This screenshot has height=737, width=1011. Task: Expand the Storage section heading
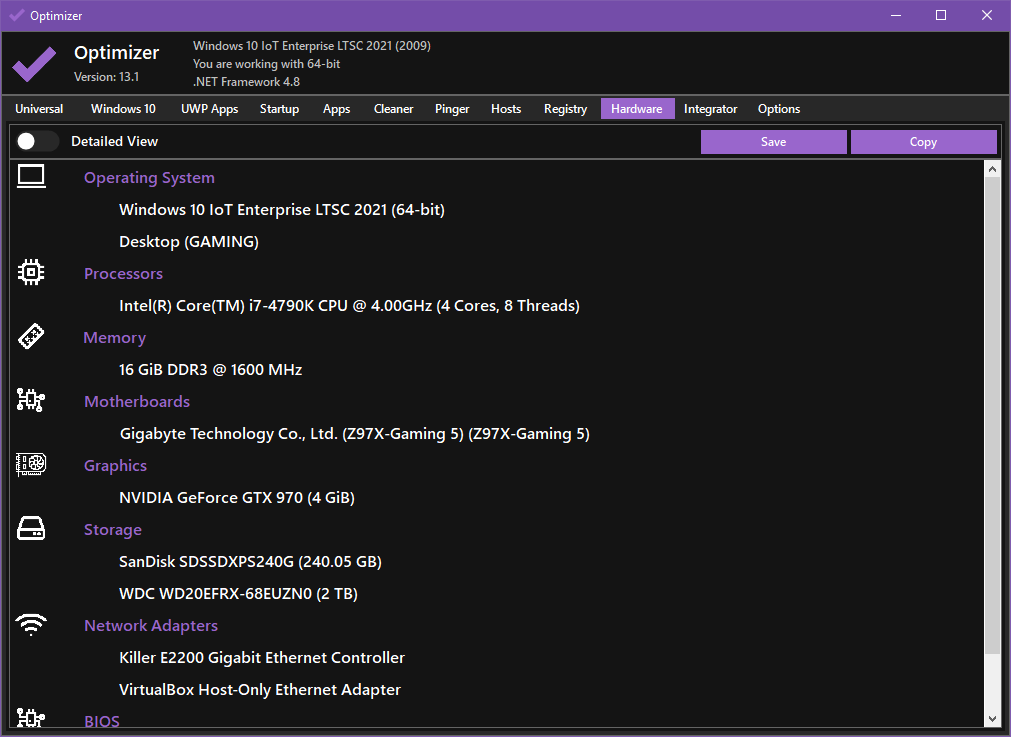tap(112, 530)
